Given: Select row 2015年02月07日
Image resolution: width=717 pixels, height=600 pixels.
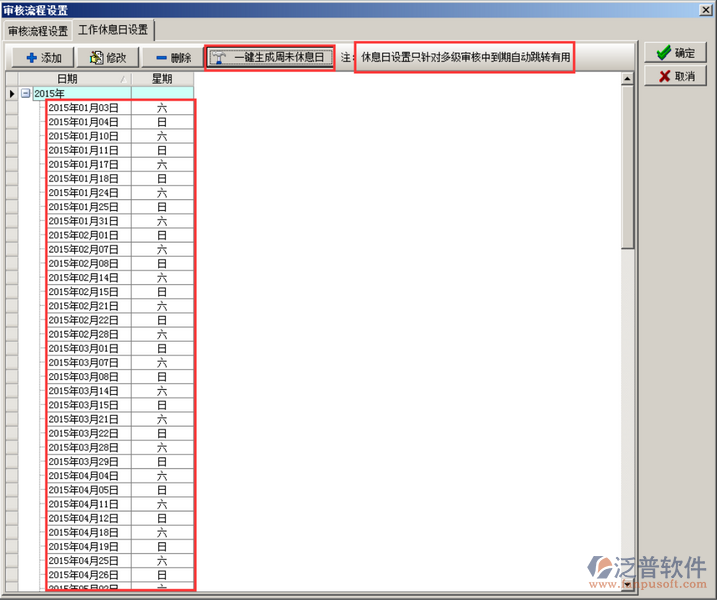Looking at the screenshot, I should click(120, 250).
